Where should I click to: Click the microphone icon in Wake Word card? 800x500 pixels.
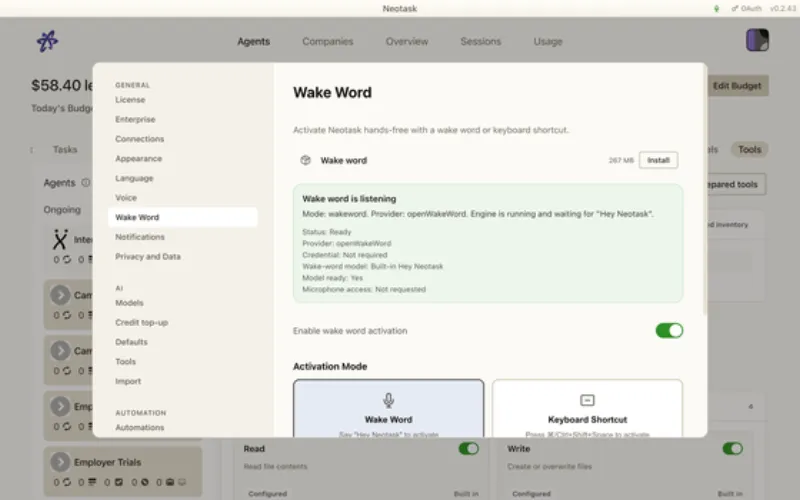[x=388, y=401]
